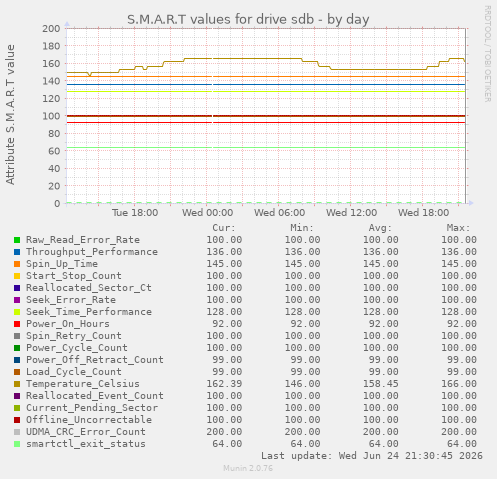This screenshot has width=497, height=479.
Task: Click the Spin_Retry_Count gray legend swatch
Action: (x=17, y=336)
